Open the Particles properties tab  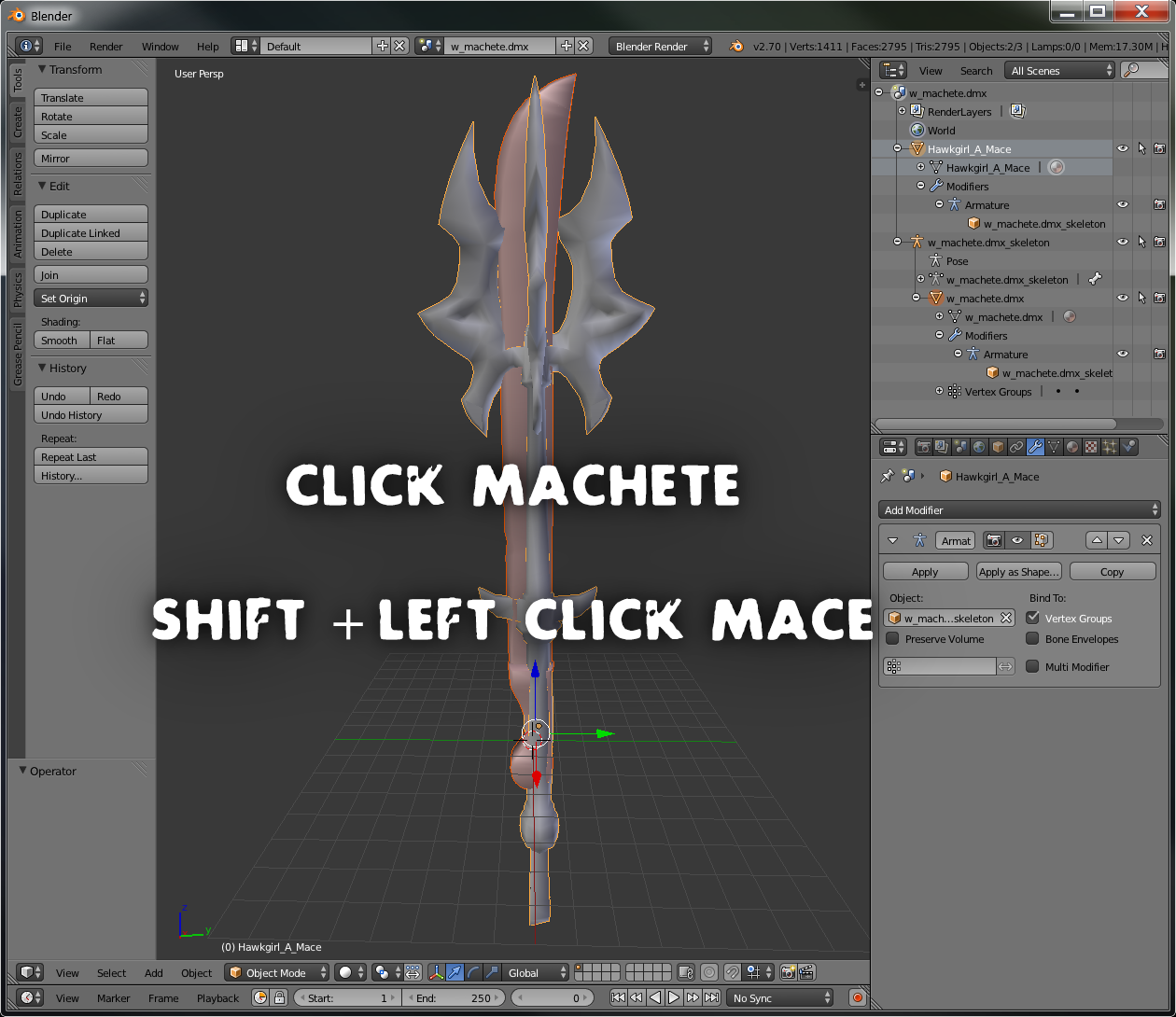1110,447
